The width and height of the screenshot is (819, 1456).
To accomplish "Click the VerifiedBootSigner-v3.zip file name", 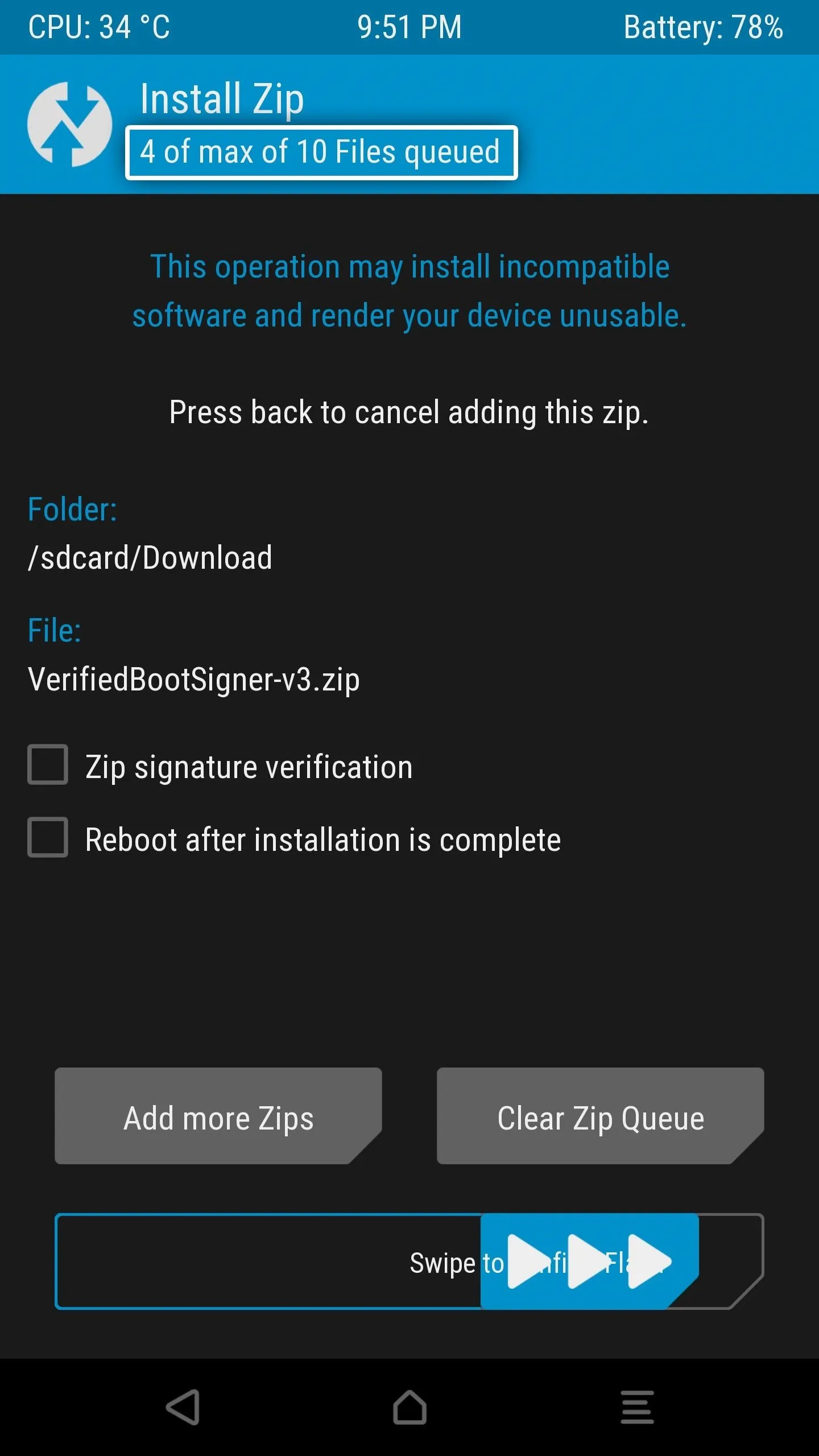I will coord(194,680).
